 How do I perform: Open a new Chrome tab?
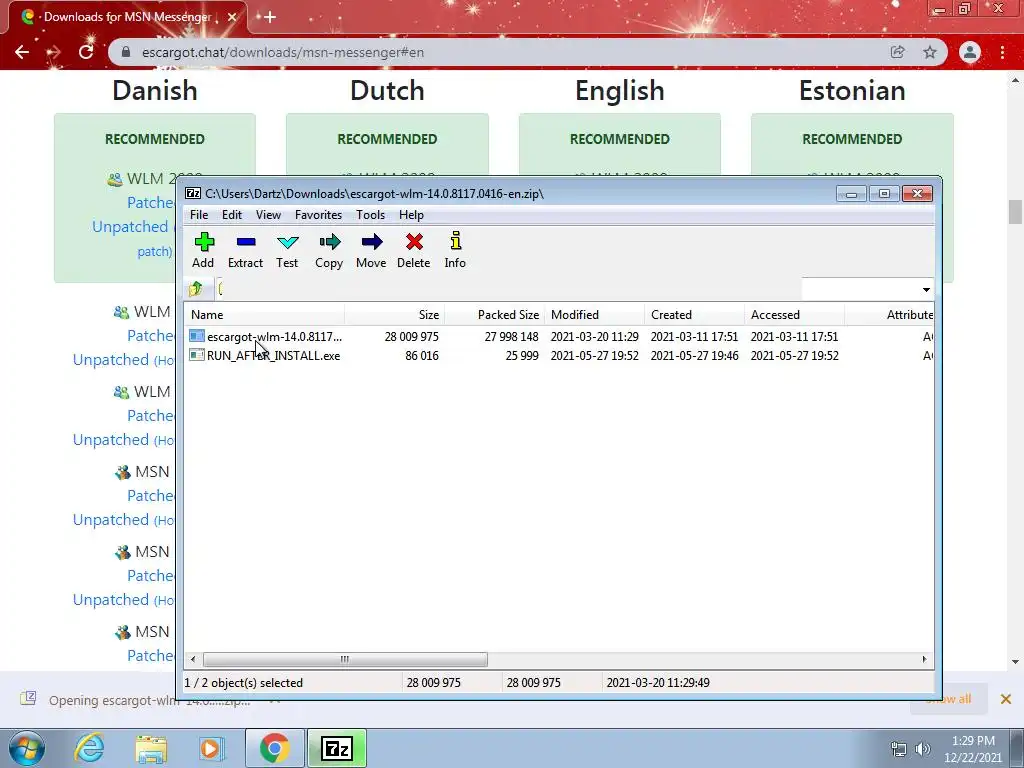270,18
